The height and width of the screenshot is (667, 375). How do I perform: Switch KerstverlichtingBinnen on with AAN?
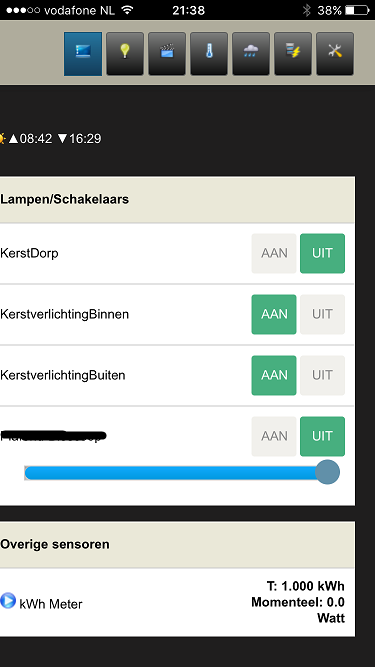tap(274, 314)
